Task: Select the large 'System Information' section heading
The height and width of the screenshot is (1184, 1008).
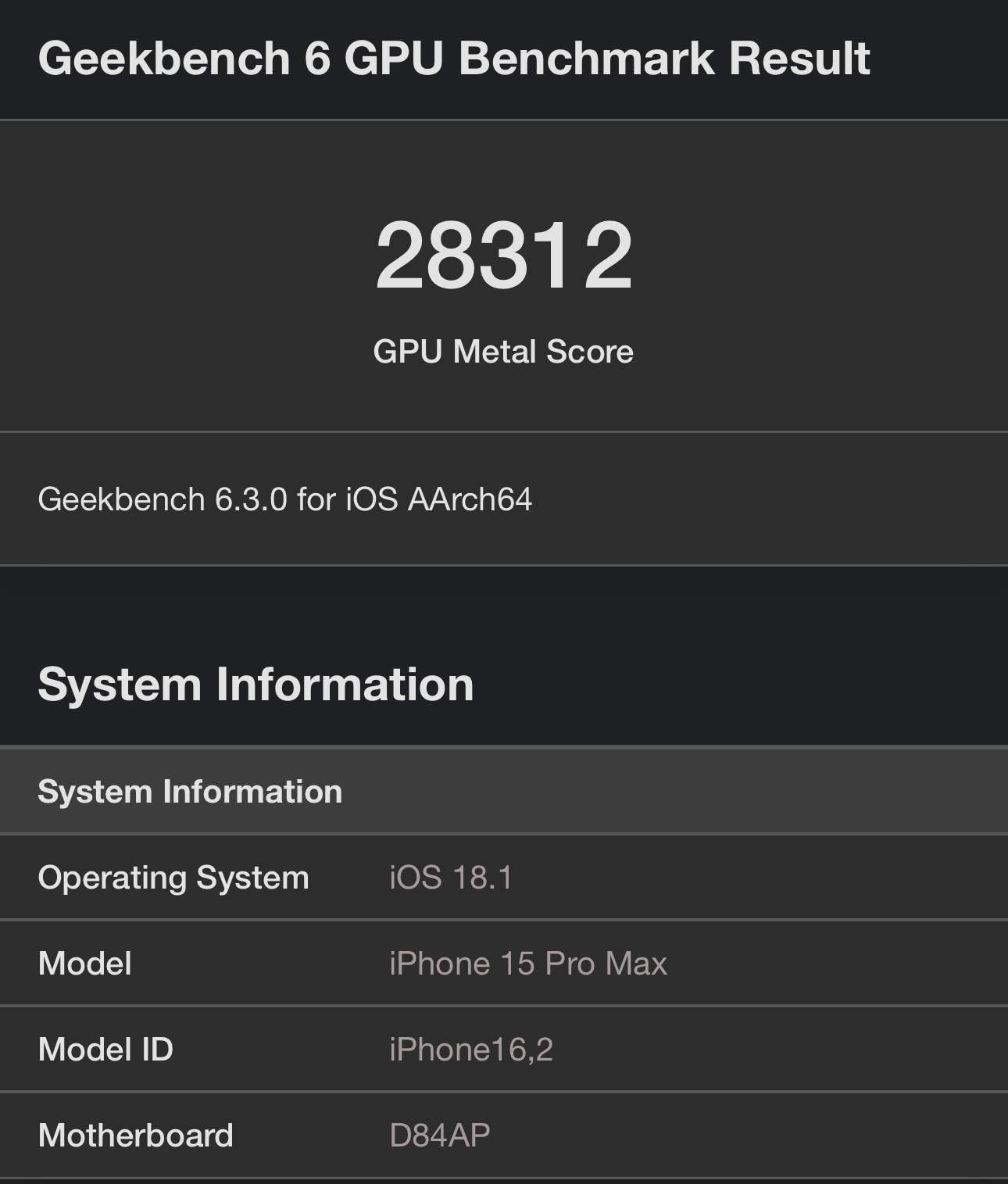Action: tap(256, 685)
